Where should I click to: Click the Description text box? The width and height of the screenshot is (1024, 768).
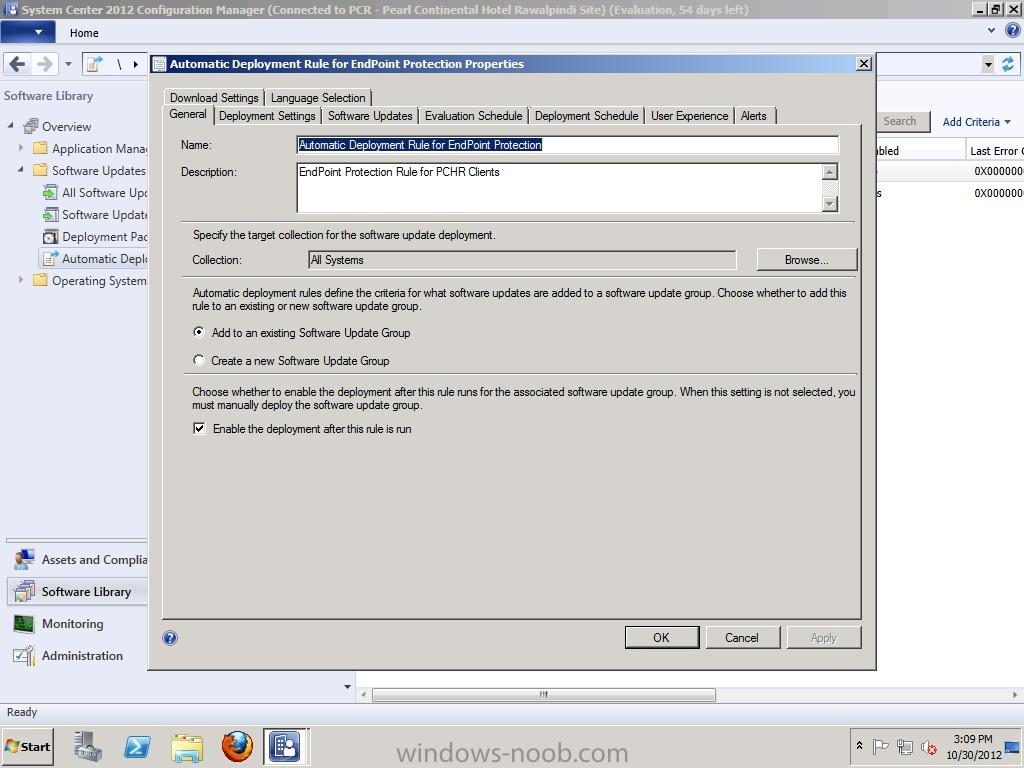point(559,187)
